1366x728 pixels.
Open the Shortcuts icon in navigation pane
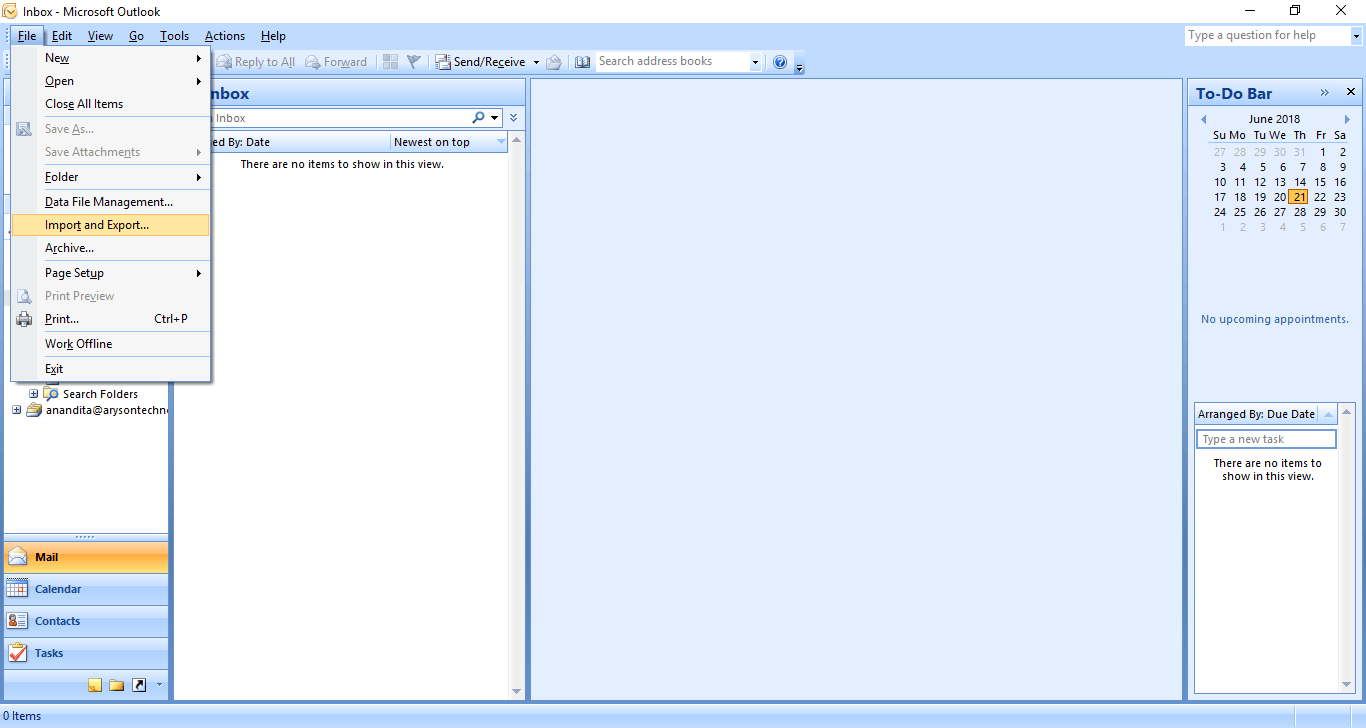tap(139, 685)
